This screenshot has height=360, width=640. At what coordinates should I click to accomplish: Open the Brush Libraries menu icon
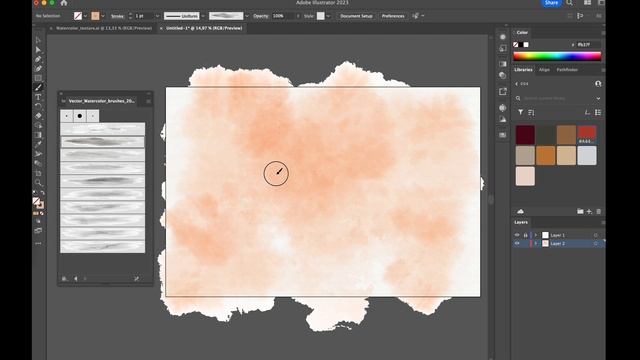(64, 279)
